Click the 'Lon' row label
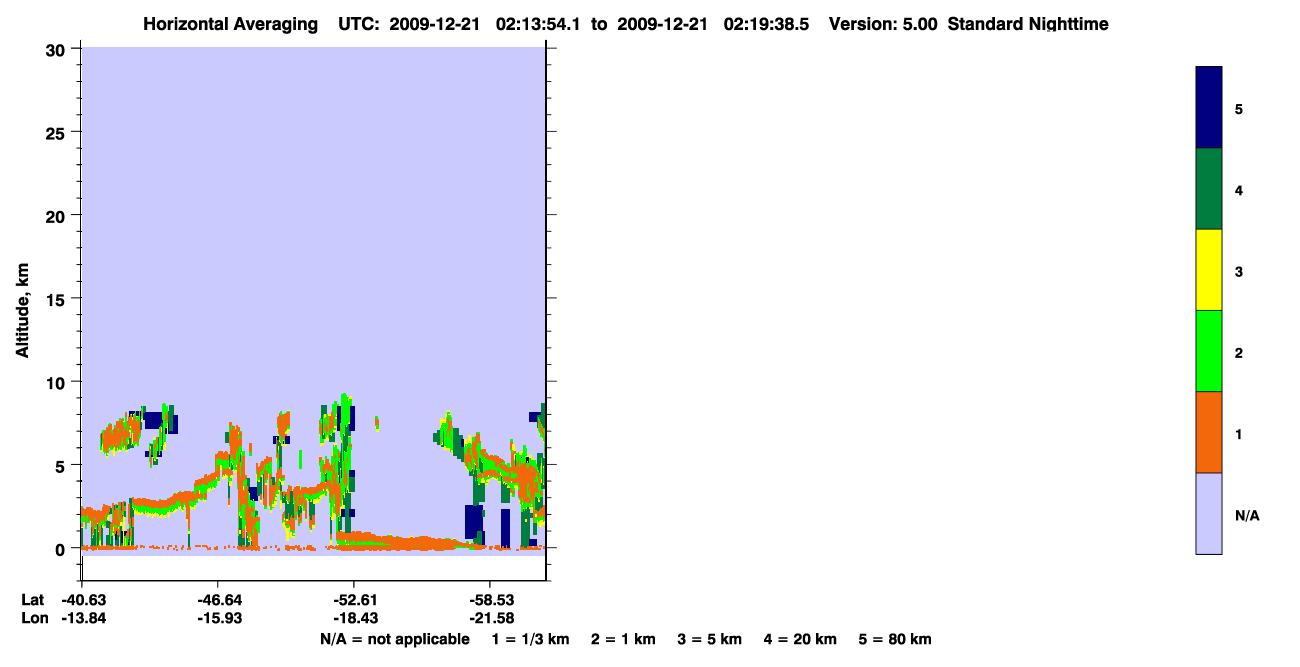Screen dimensions: 1300x667 33,618
